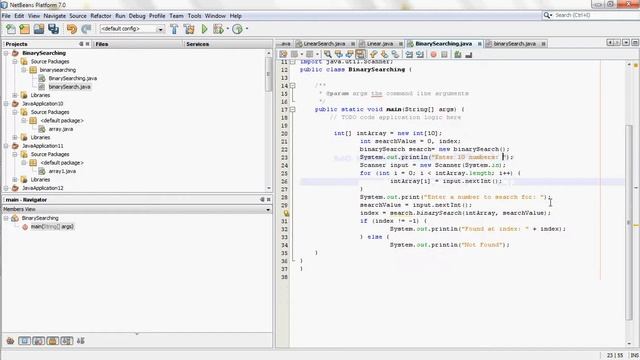Screen dimensions: 640x360
Task: Click the Open Project toolbar icon
Action: pos(39,29)
